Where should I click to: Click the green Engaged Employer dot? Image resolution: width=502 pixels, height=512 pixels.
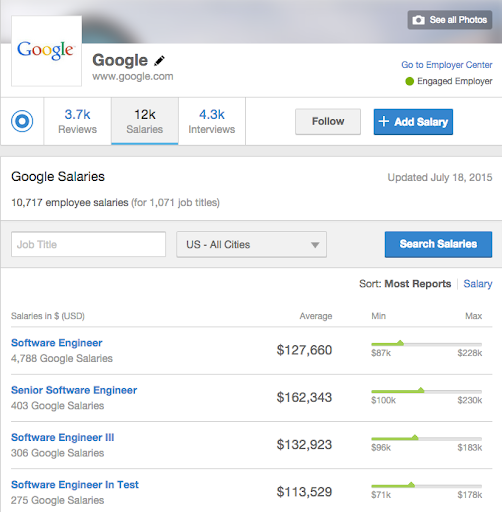click(409, 81)
